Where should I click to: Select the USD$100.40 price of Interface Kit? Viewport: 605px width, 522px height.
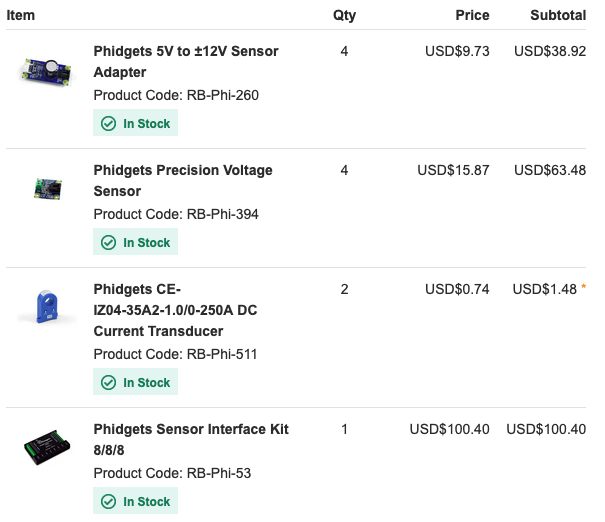tap(449, 429)
